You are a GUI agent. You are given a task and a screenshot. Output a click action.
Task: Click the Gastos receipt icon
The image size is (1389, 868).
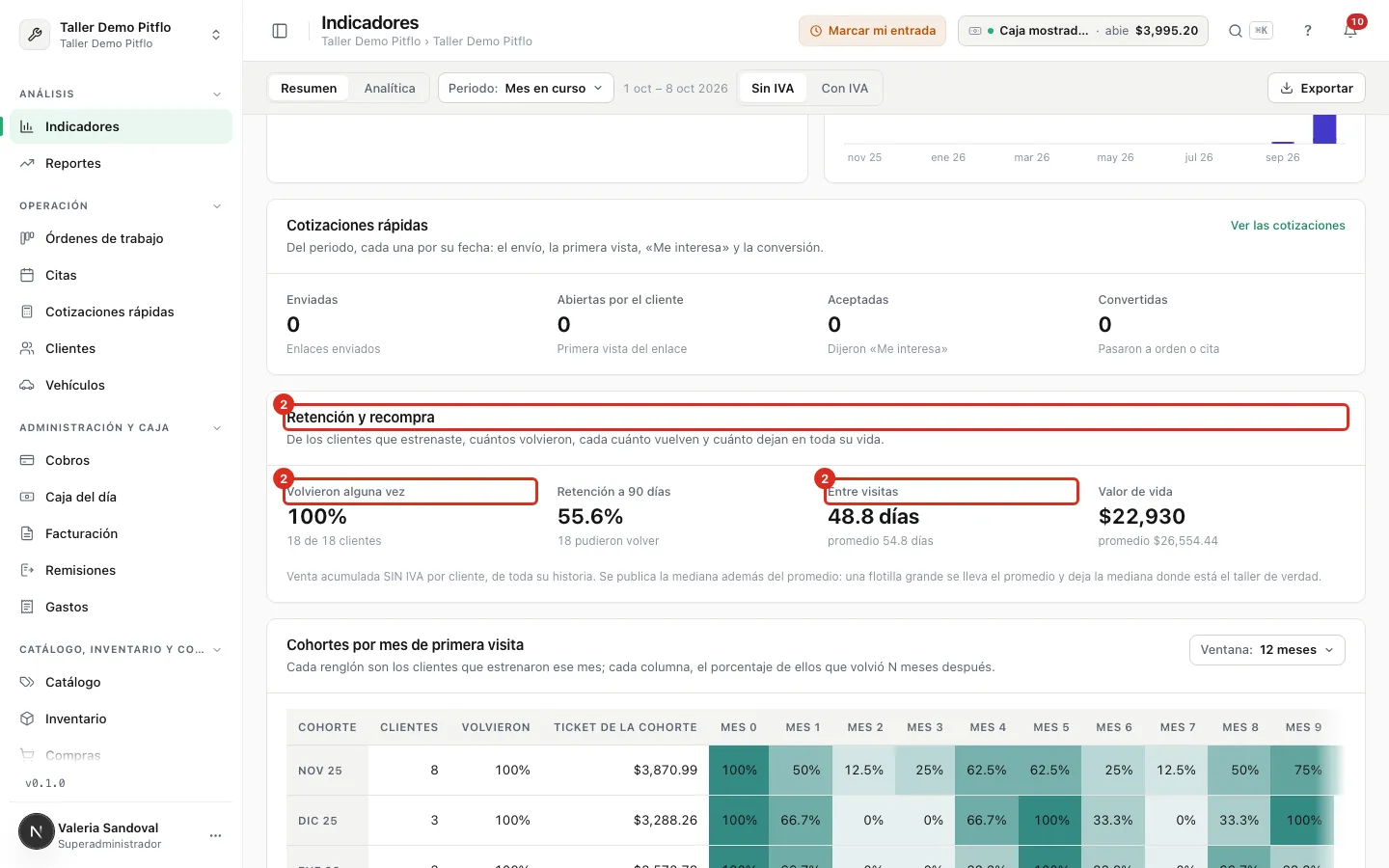tap(27, 607)
